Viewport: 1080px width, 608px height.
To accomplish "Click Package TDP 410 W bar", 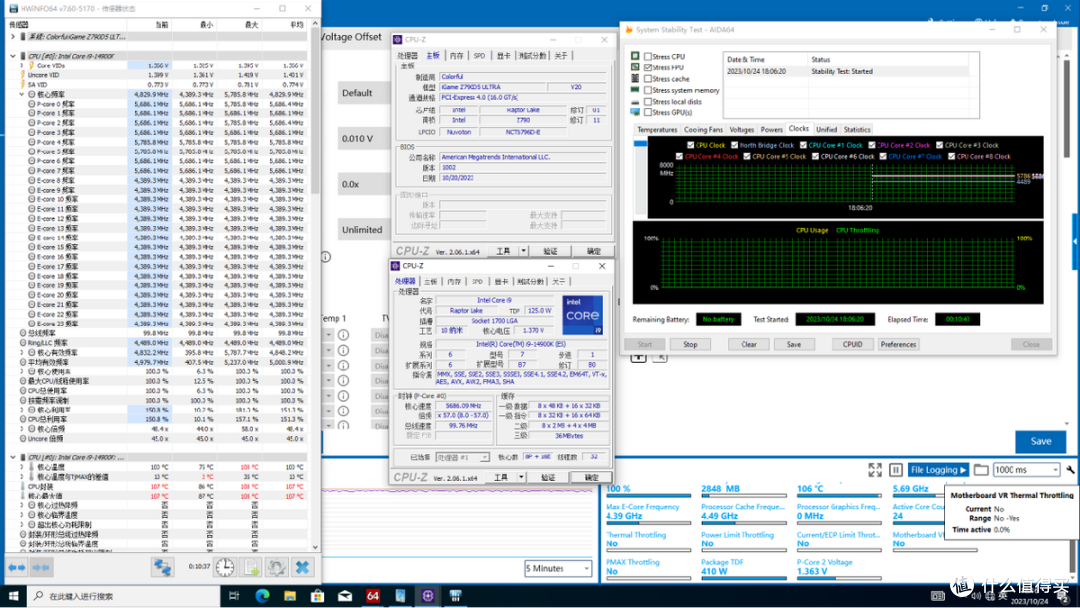I will pos(743,578).
